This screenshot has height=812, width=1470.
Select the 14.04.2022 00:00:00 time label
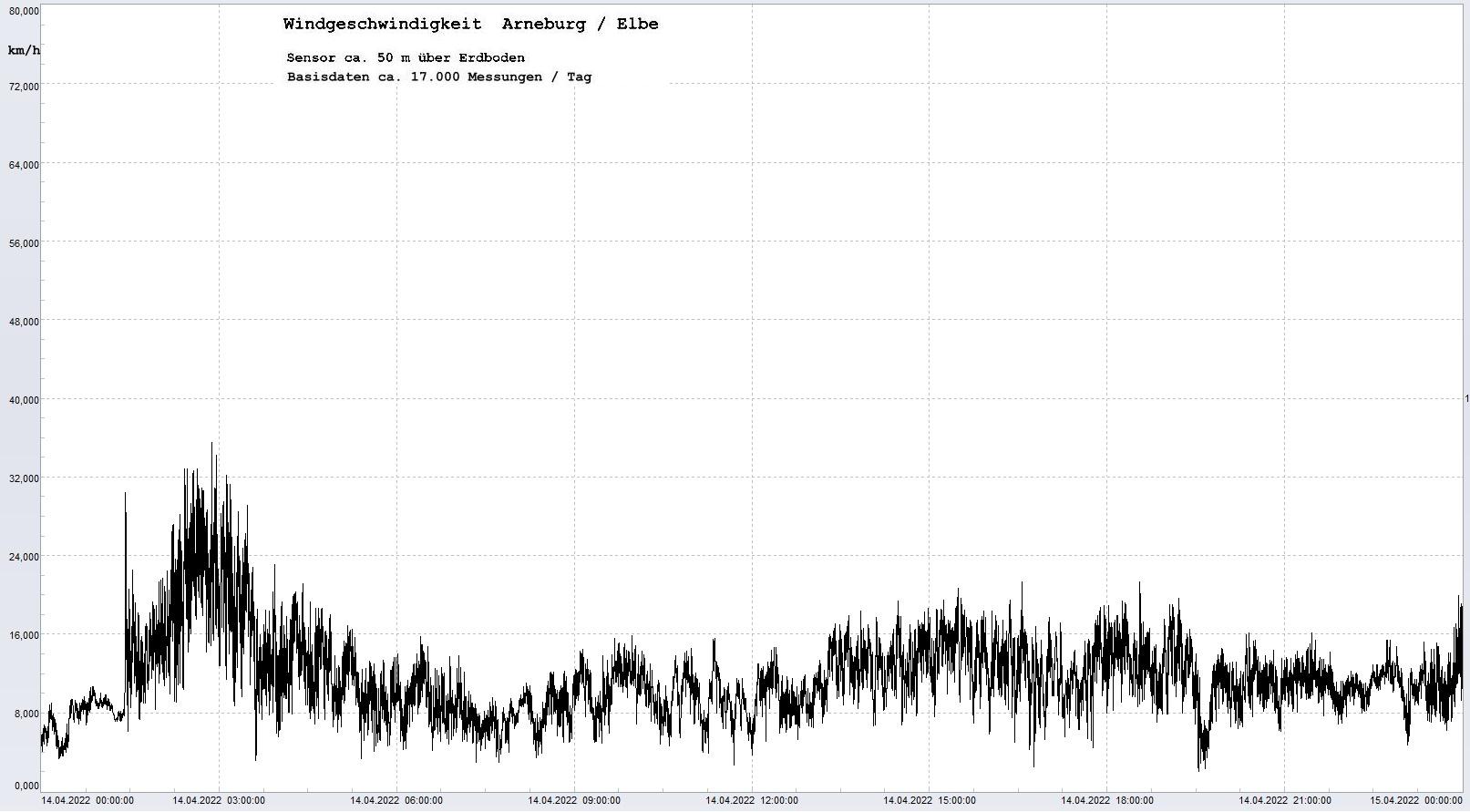click(x=87, y=801)
